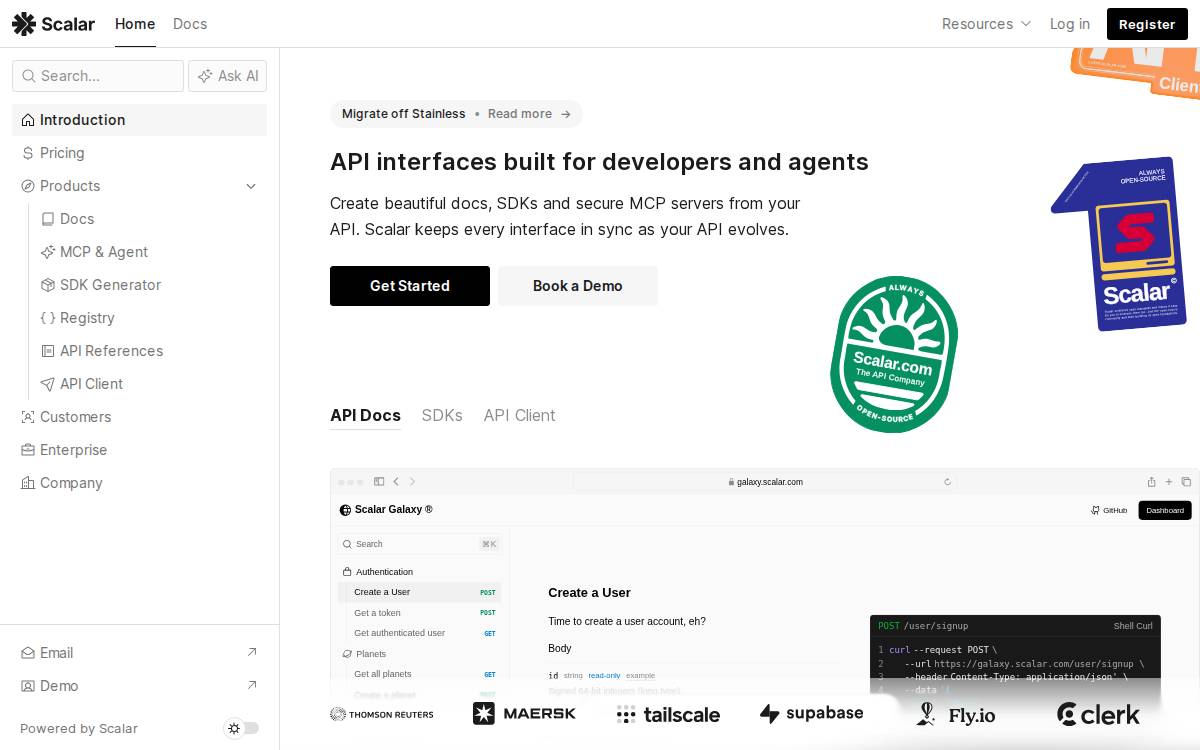Switch to the Home tab
Screen dimensions: 1200x750
pos(135,24)
